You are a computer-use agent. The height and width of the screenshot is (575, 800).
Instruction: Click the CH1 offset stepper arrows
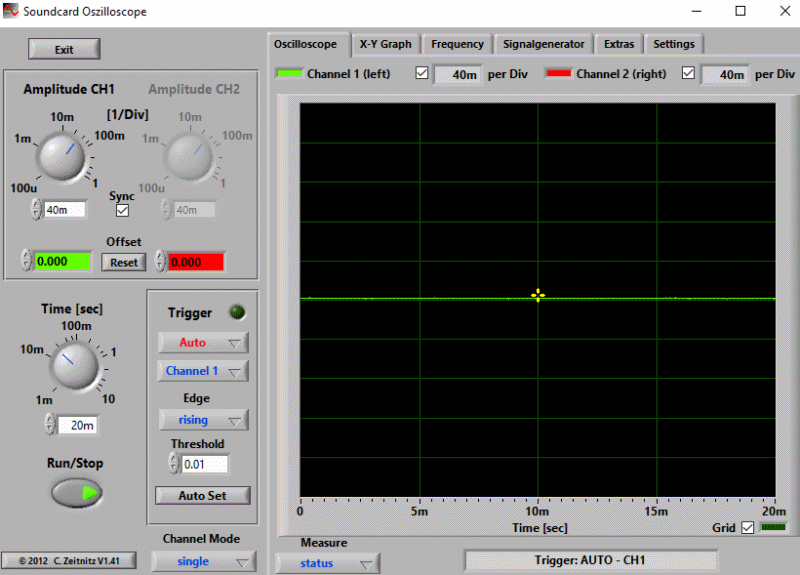pos(26,260)
